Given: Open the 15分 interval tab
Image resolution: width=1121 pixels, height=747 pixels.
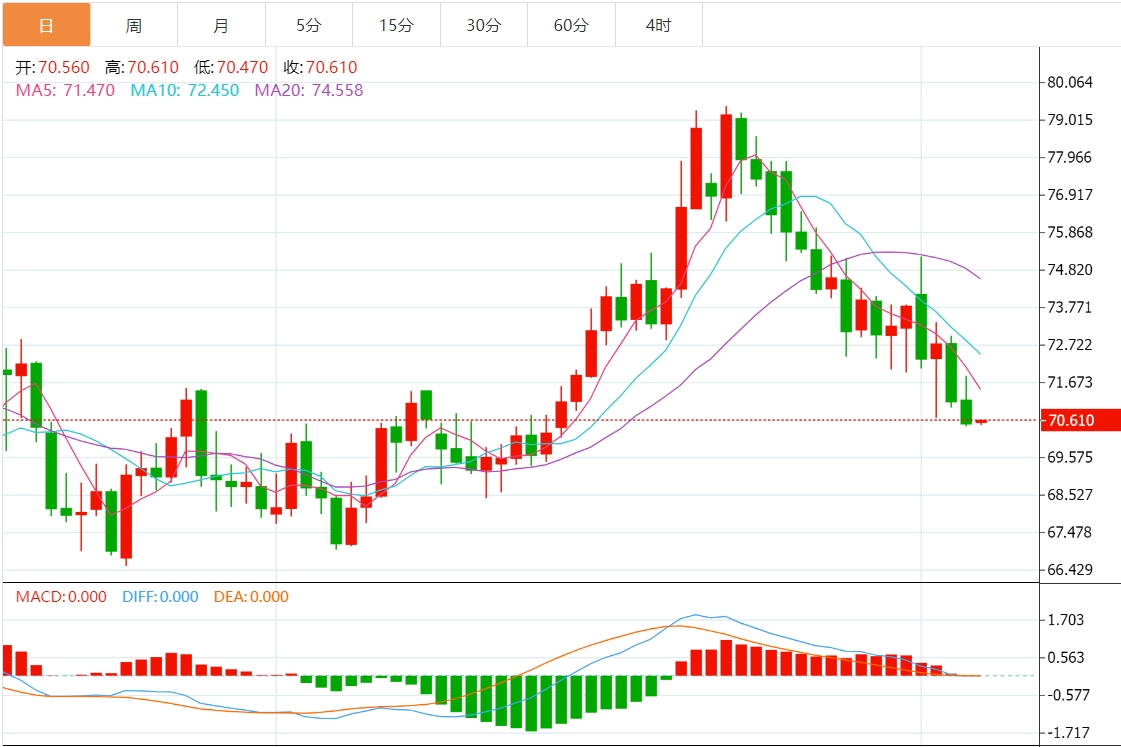Looking at the screenshot, I should pyautogui.click(x=396, y=25).
